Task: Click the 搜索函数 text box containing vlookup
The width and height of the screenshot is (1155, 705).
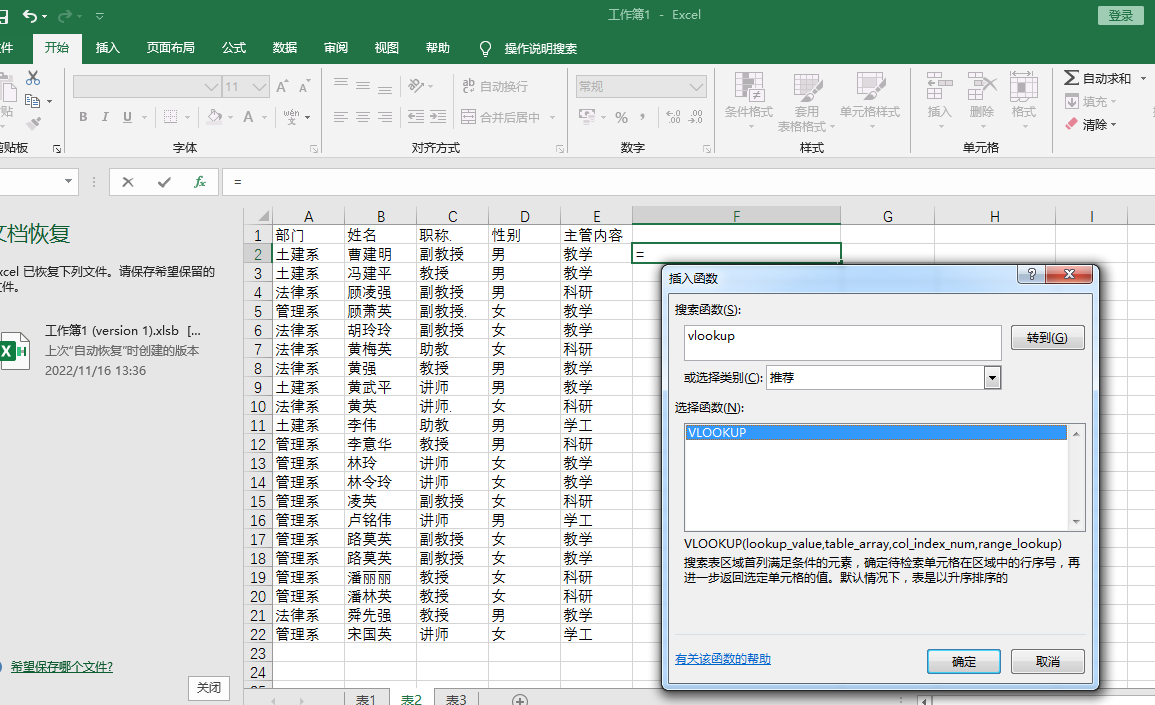Action: point(842,342)
